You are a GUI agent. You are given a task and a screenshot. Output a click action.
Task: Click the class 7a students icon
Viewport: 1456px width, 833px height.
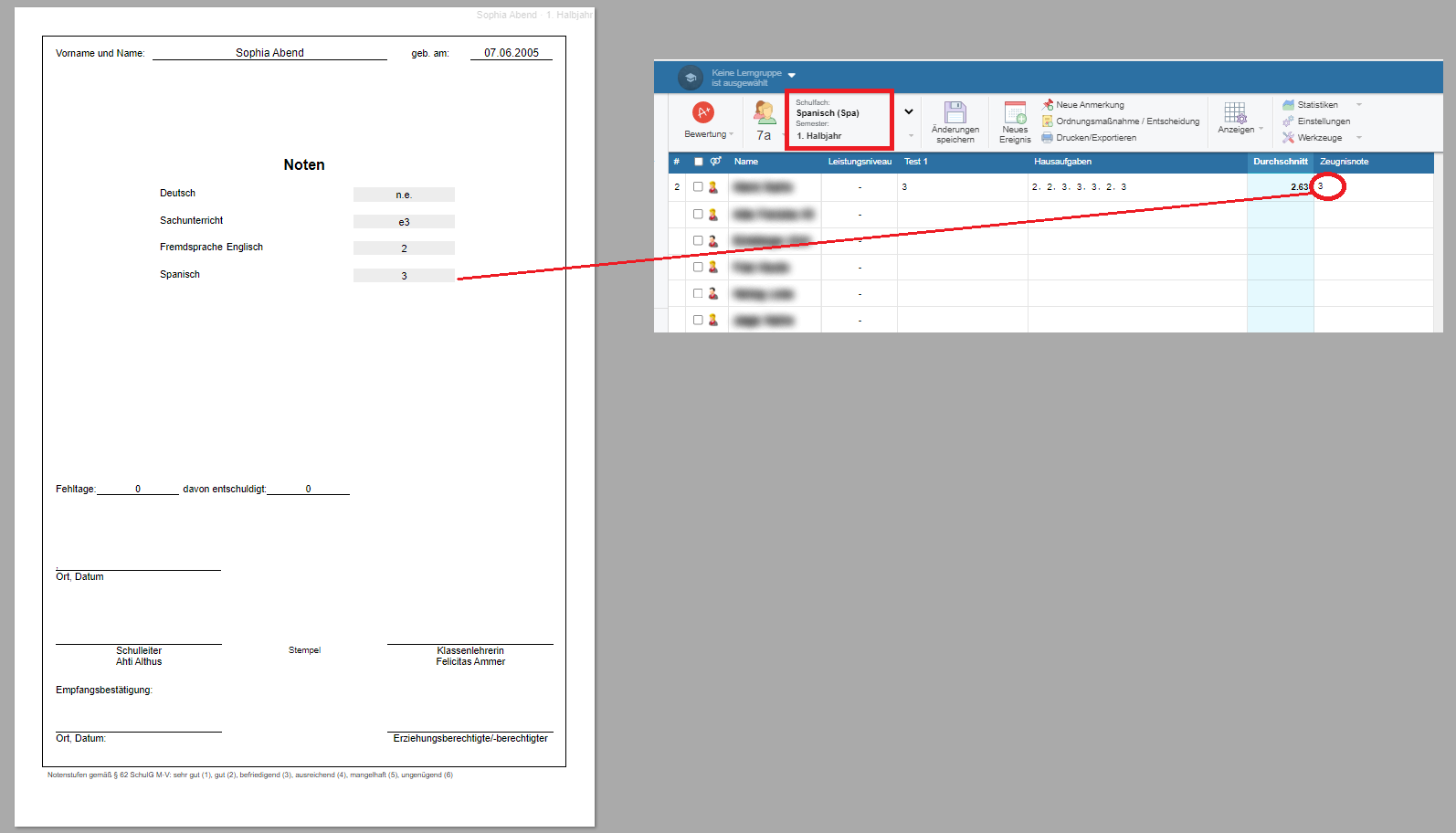[x=764, y=112]
